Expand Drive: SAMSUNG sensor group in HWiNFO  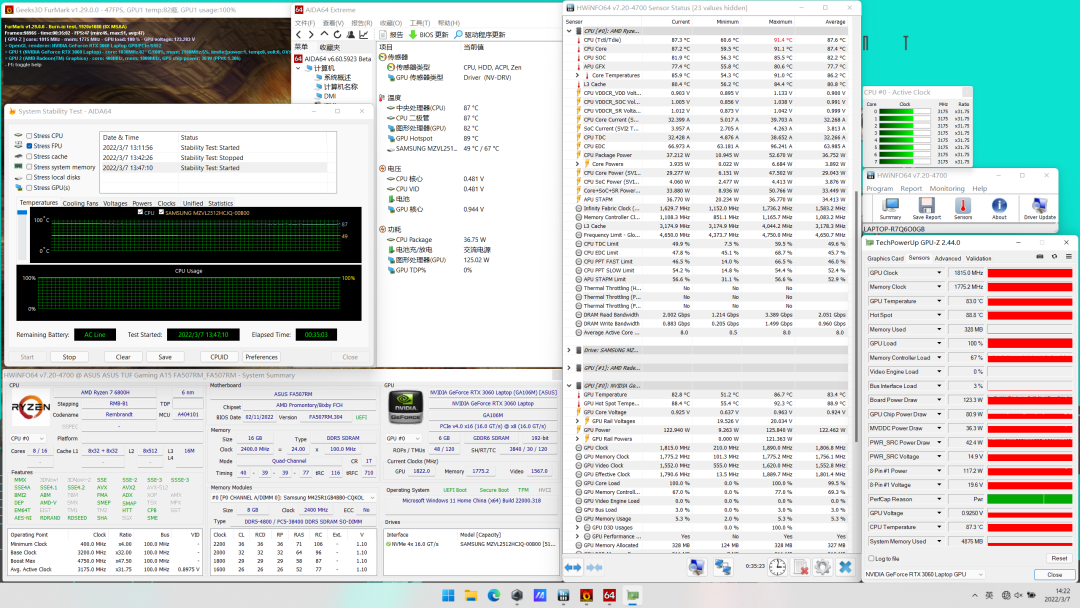(x=569, y=350)
